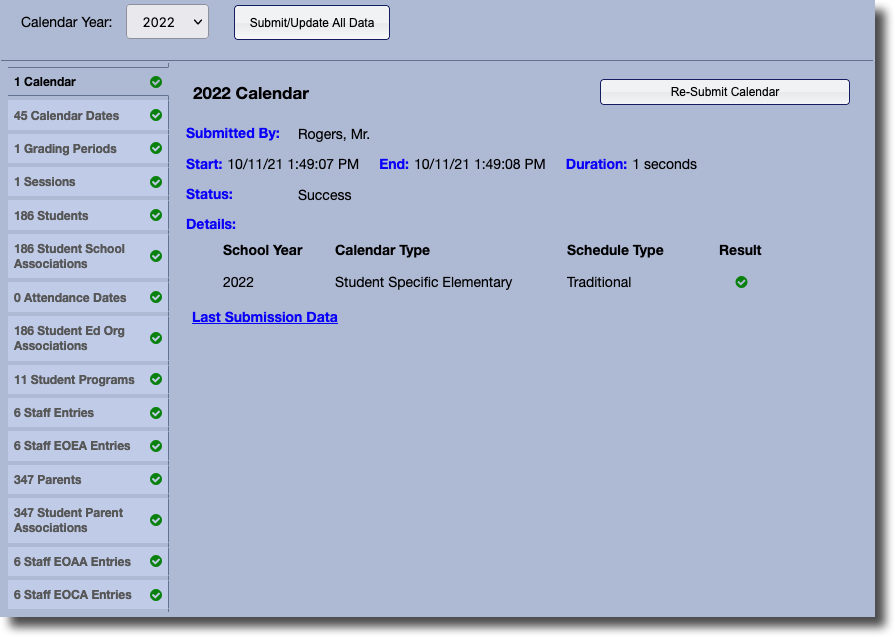Open the Last Submission Data link
The height and width of the screenshot is (637, 895).
tap(265, 317)
